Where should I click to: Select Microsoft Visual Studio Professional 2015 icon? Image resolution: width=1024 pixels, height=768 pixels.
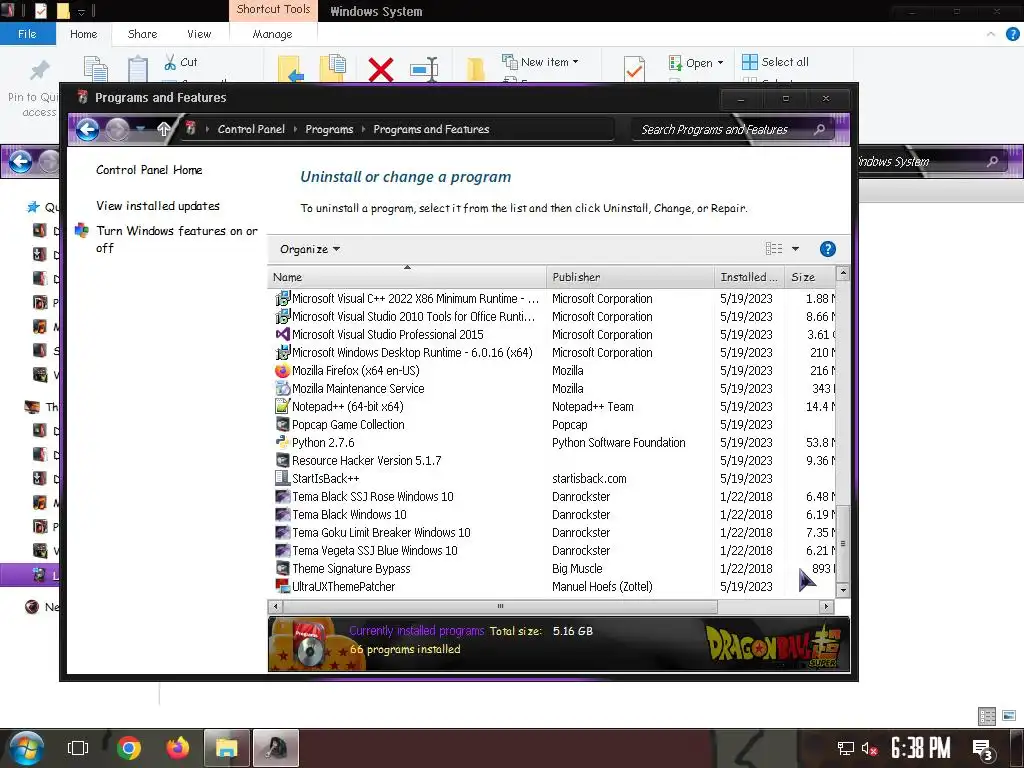pyautogui.click(x=282, y=334)
